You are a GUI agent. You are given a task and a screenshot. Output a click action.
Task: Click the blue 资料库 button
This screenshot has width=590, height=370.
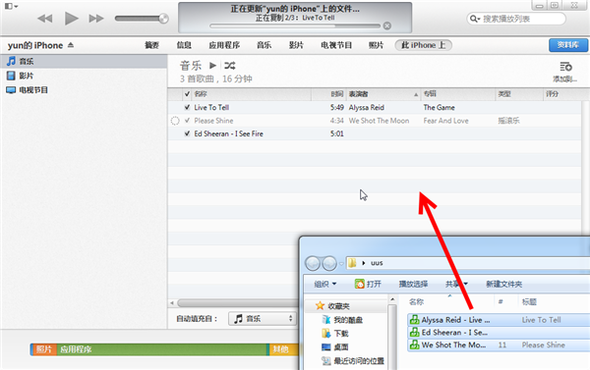[568, 45]
